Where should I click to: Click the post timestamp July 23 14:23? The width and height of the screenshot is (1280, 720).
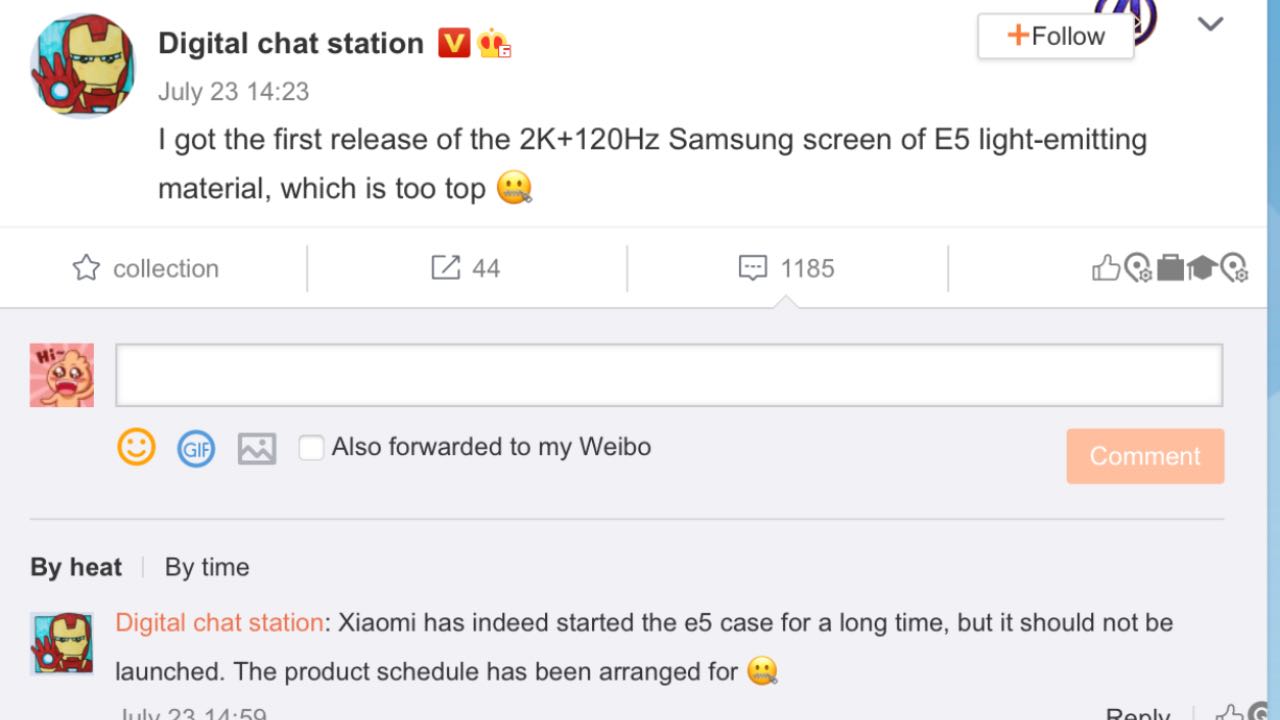(x=233, y=92)
